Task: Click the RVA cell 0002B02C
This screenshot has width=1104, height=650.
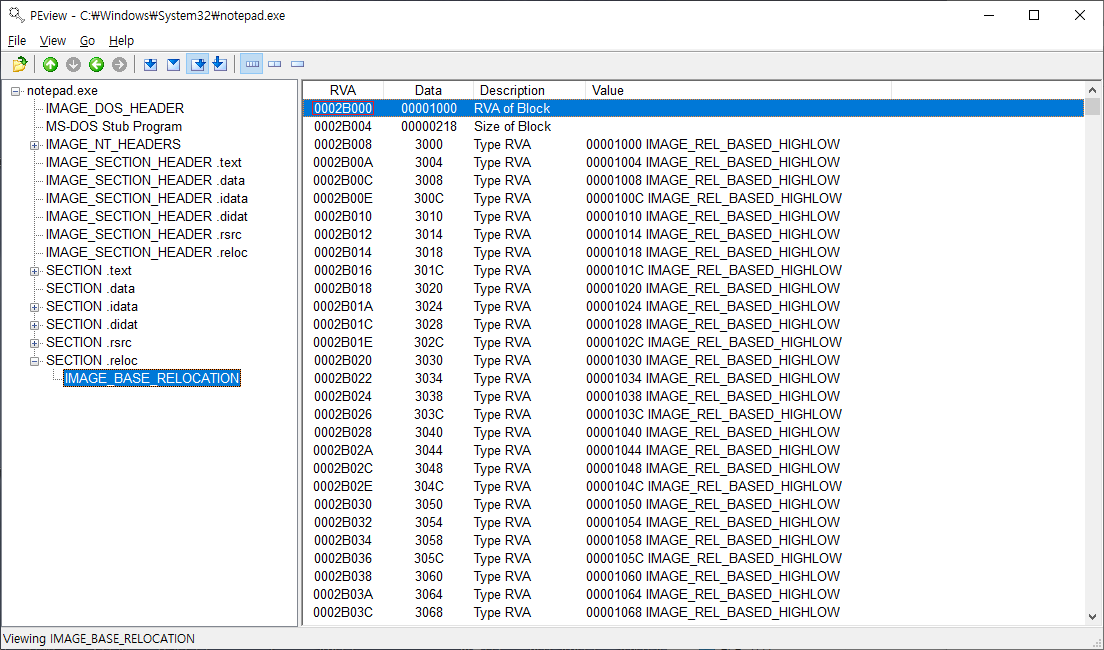Action: (343, 468)
